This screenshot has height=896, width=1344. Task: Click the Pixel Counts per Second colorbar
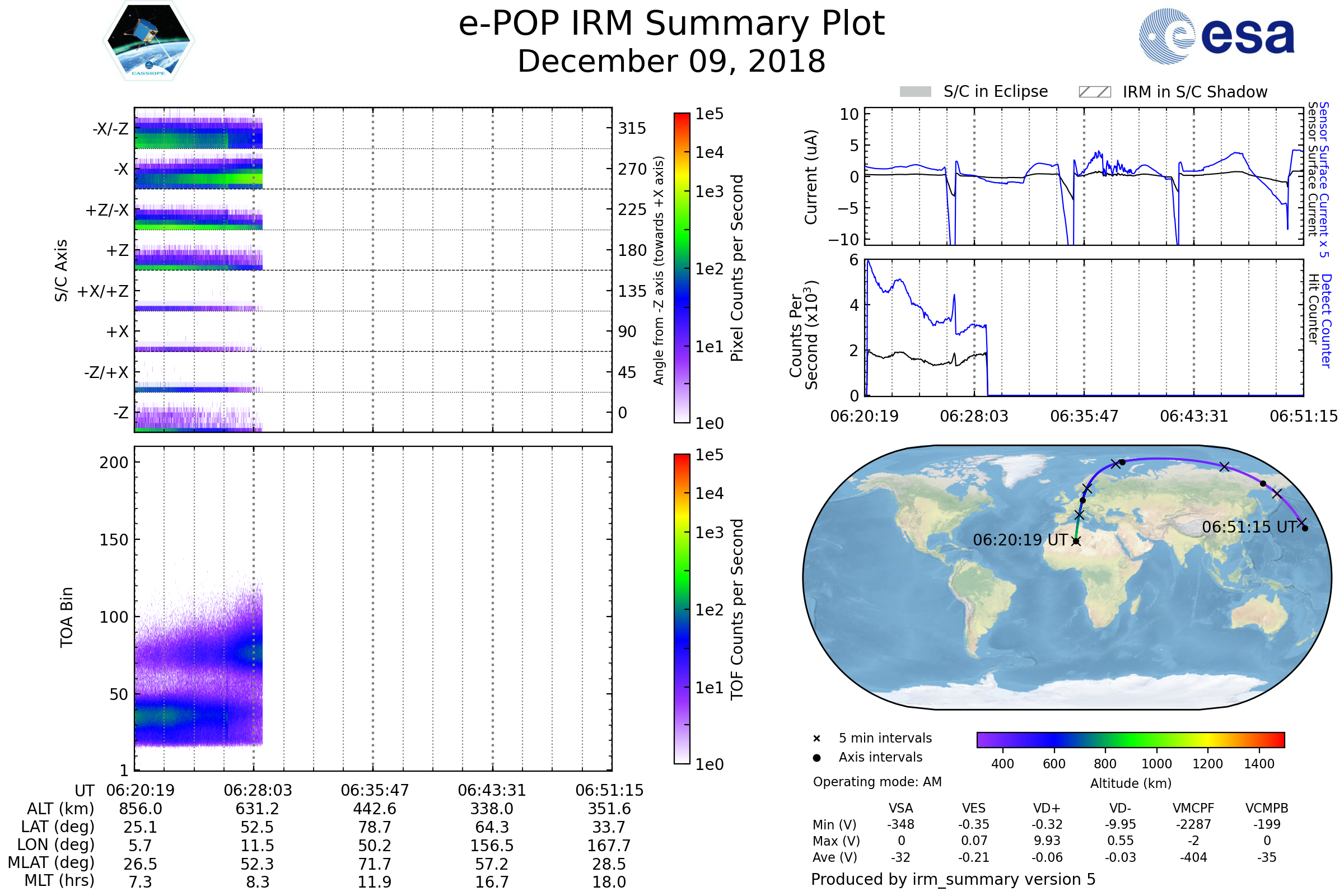(x=682, y=268)
